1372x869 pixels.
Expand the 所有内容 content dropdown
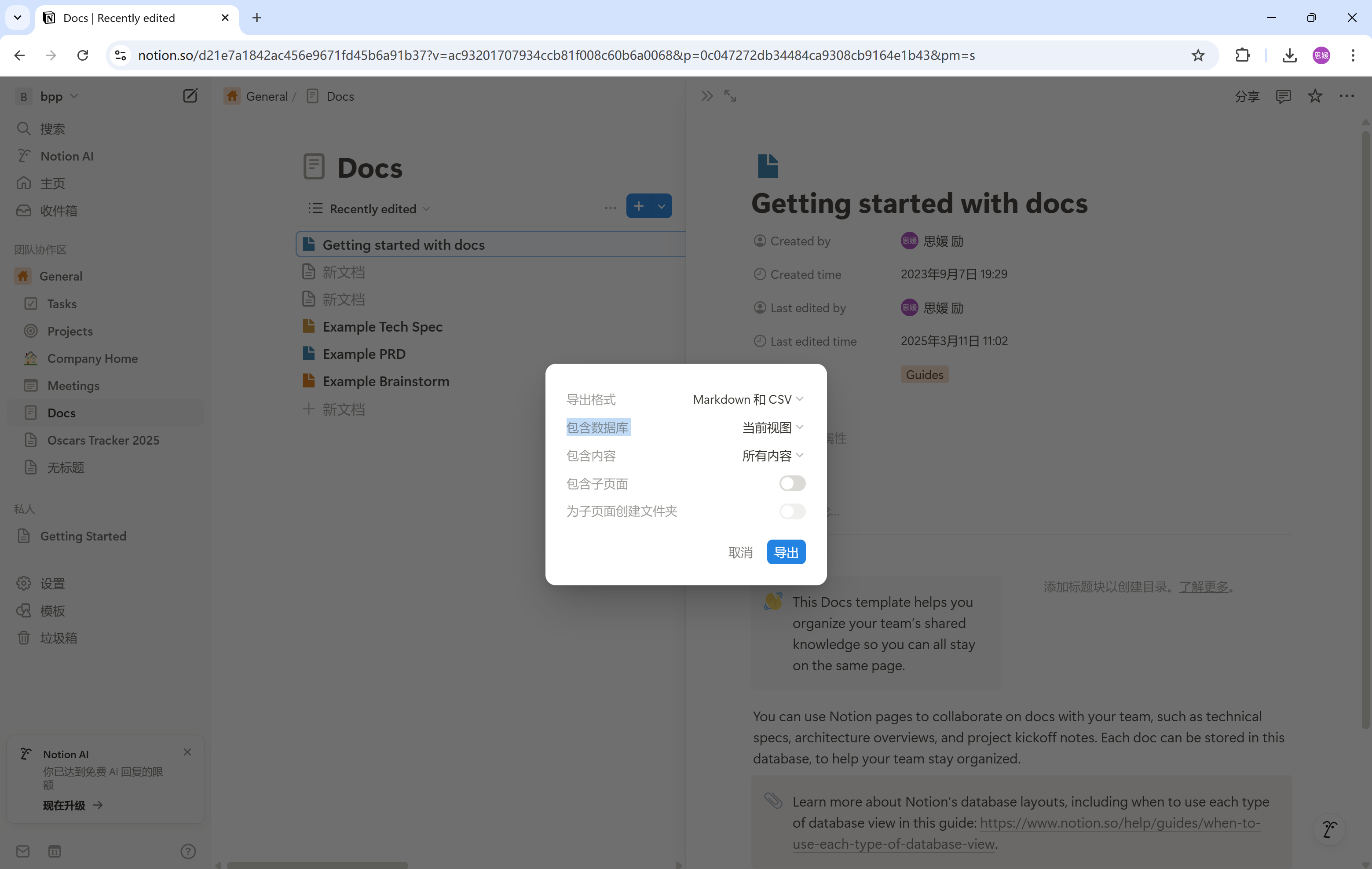[x=772, y=456]
